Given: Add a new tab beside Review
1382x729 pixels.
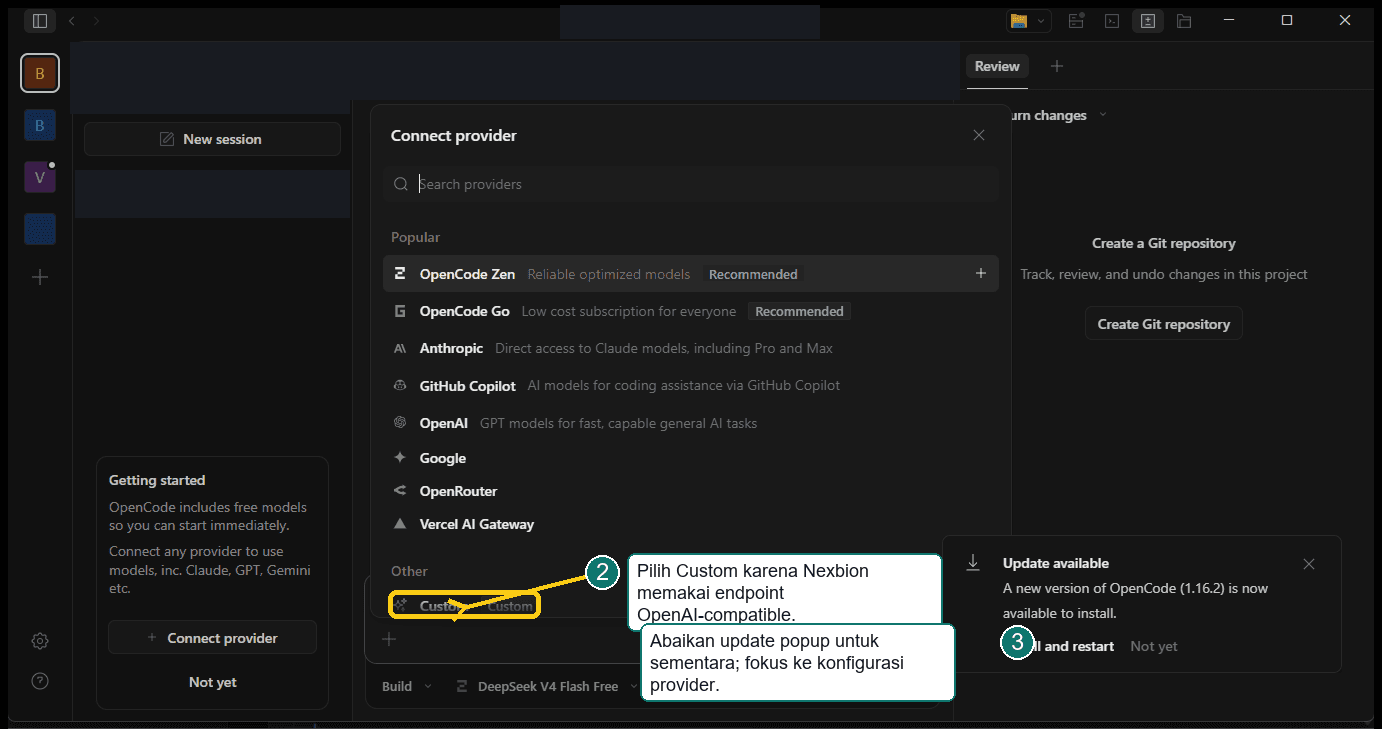Looking at the screenshot, I should (x=1057, y=66).
